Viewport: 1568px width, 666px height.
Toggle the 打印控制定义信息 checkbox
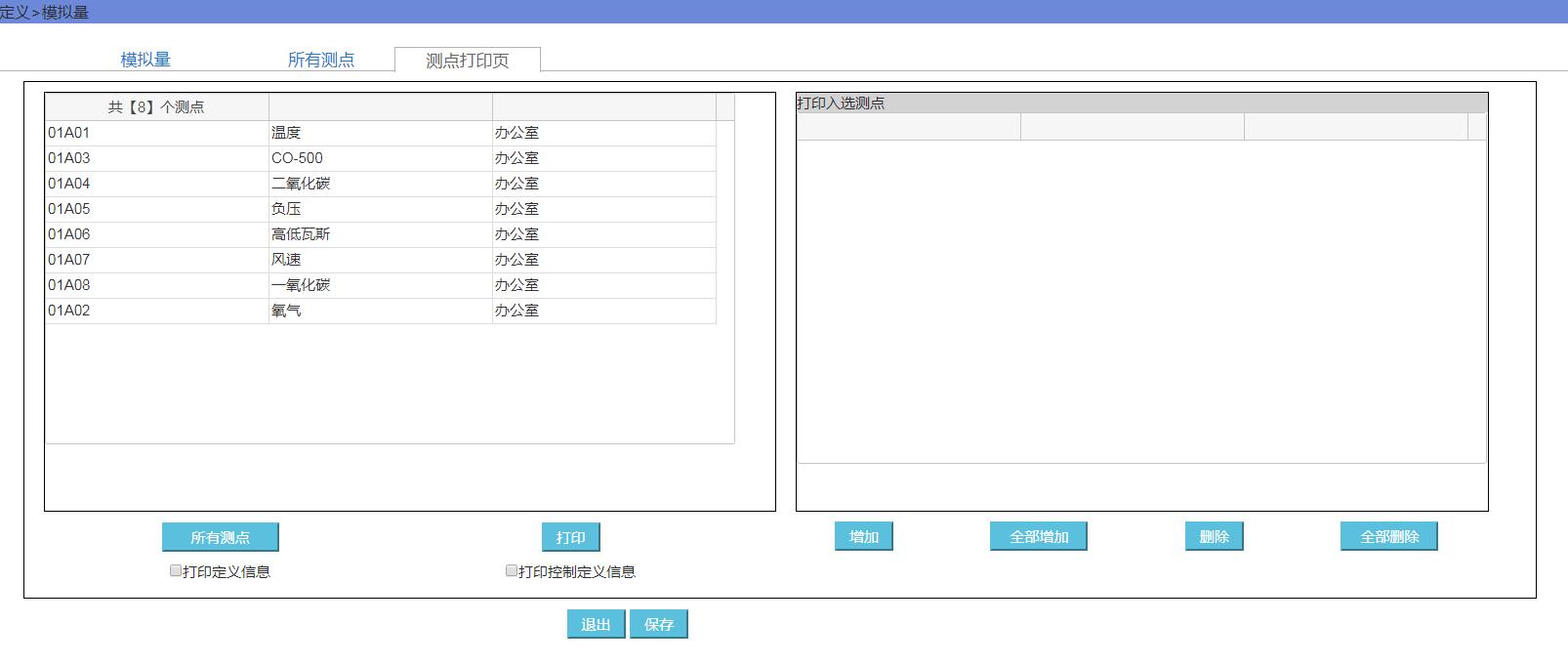click(x=511, y=570)
